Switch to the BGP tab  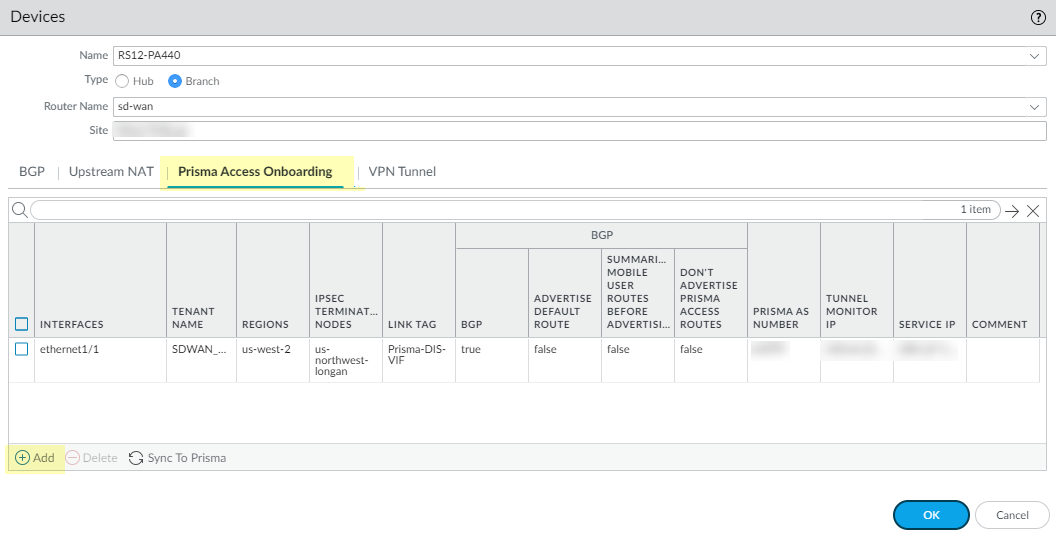click(32, 172)
